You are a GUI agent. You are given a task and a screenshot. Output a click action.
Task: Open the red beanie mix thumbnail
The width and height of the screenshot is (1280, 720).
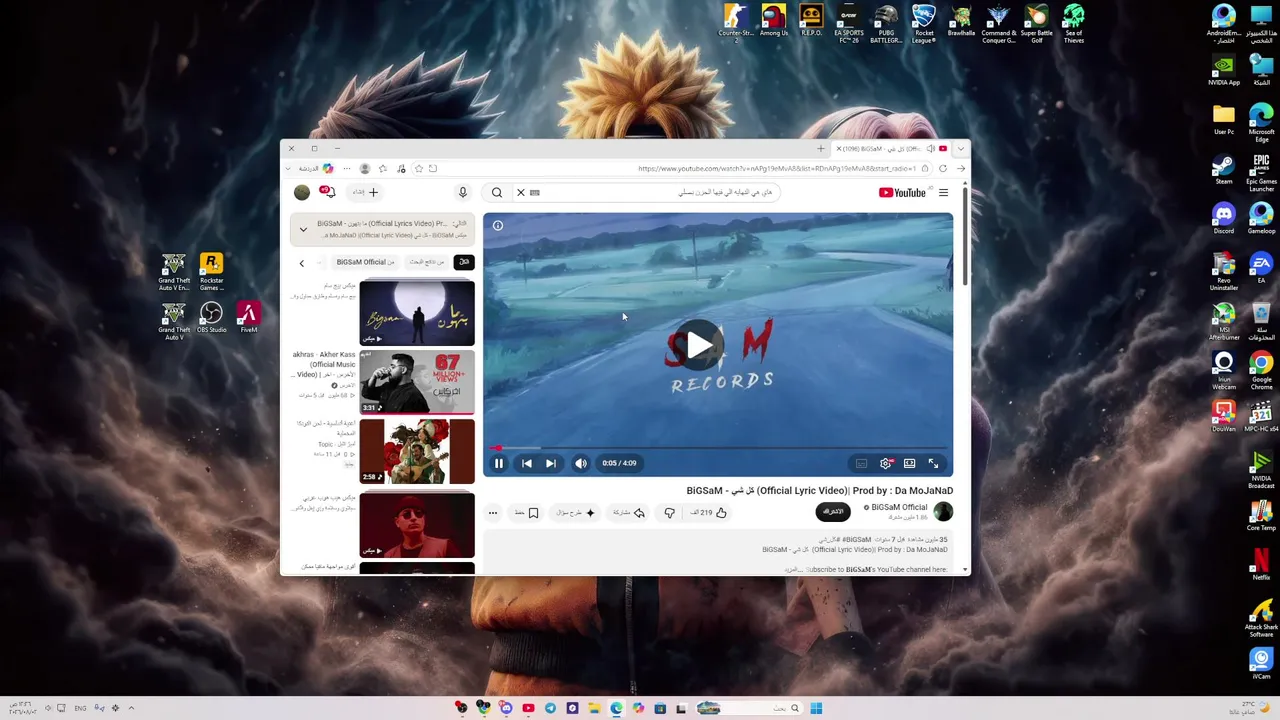pos(417,524)
